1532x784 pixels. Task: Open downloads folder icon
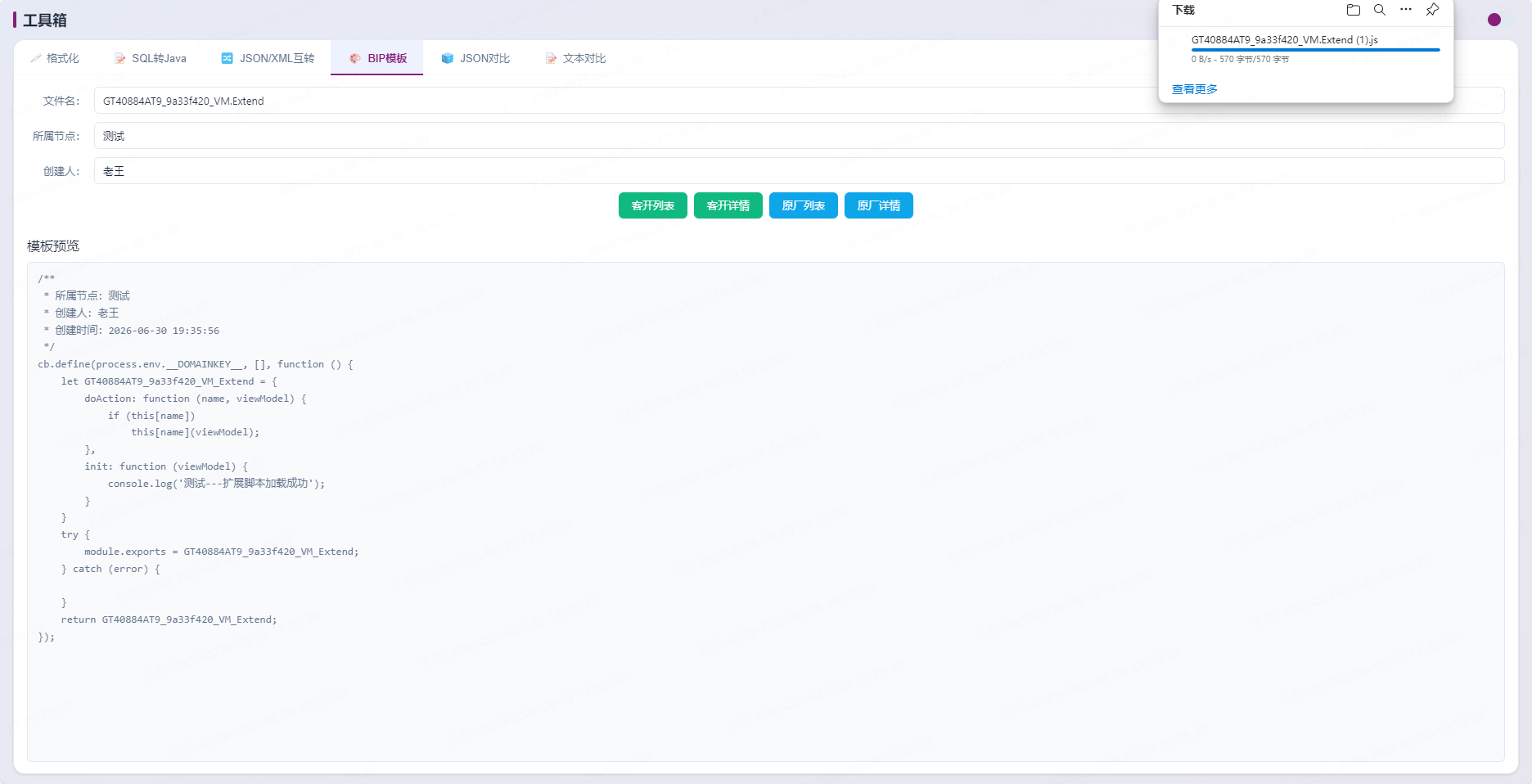point(1354,10)
